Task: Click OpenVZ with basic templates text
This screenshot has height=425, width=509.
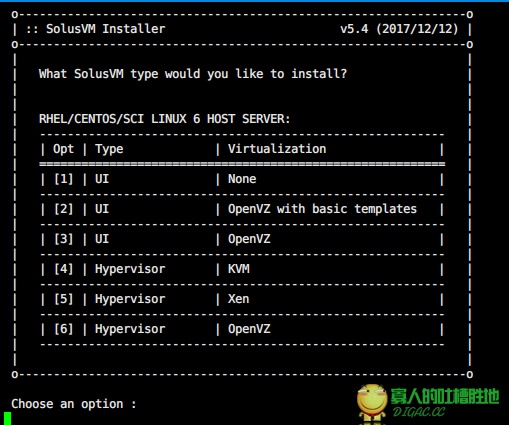Action: (x=322, y=209)
